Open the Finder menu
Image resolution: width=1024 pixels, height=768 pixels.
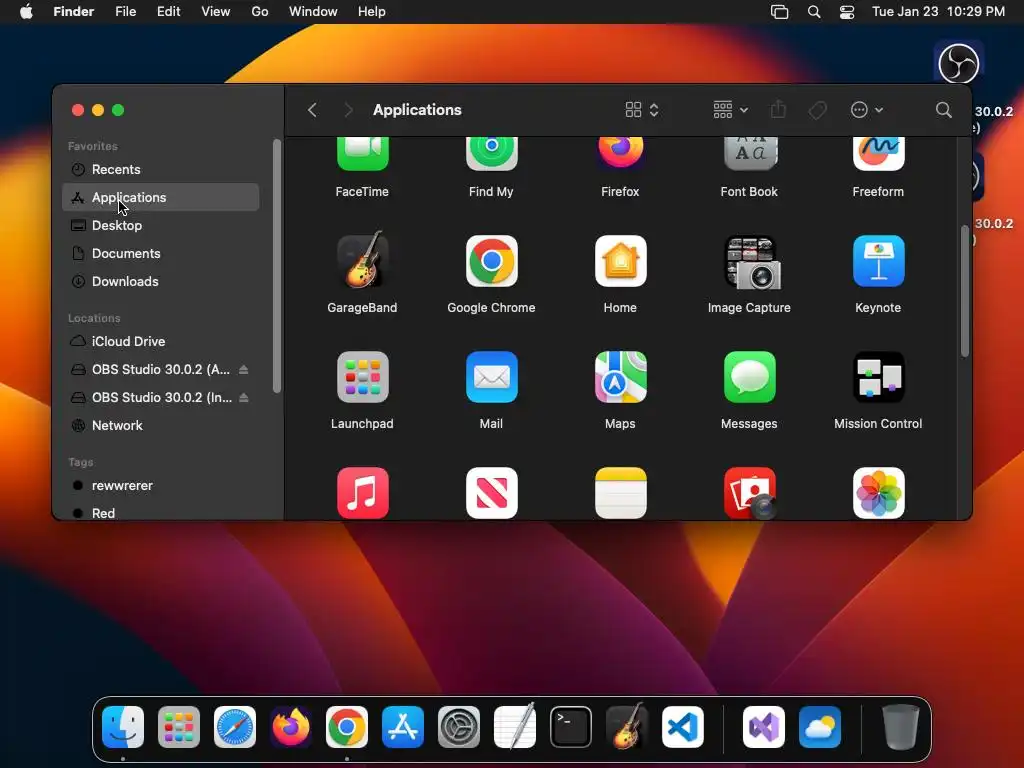point(74,12)
